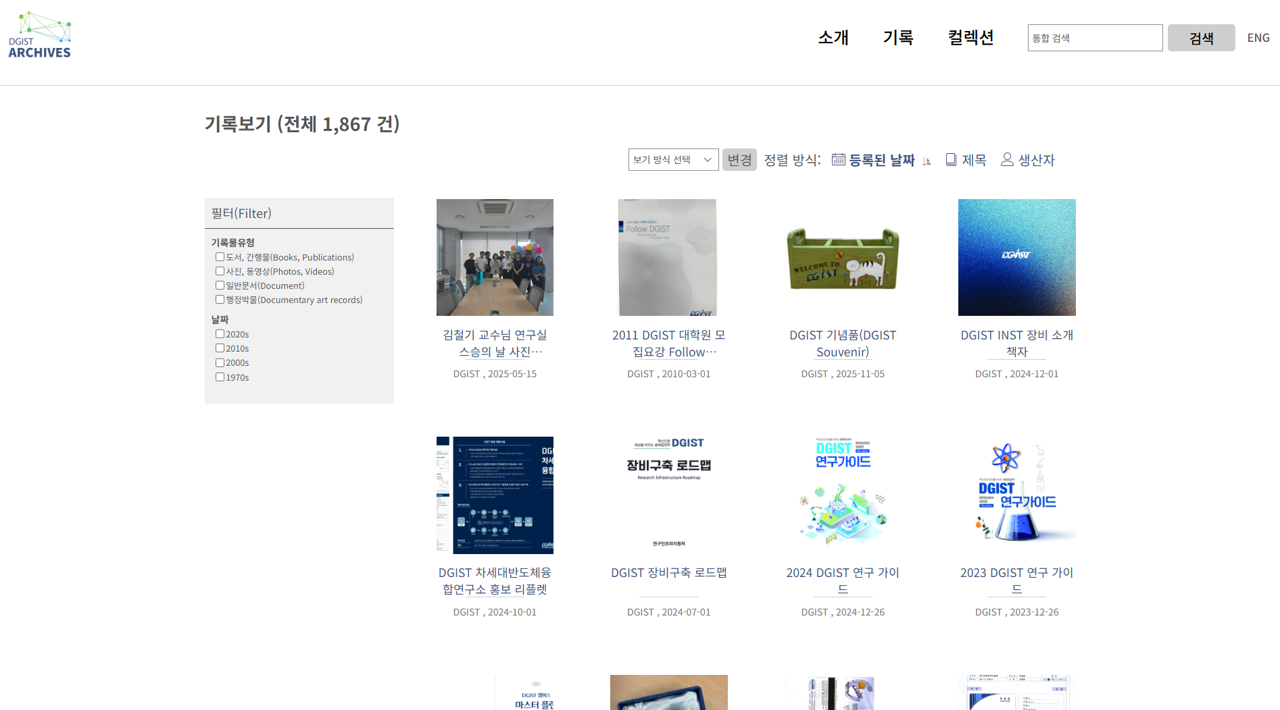Click the 통합 검색 search input field
This screenshot has height=710, width=1280.
pyautogui.click(x=1094, y=37)
